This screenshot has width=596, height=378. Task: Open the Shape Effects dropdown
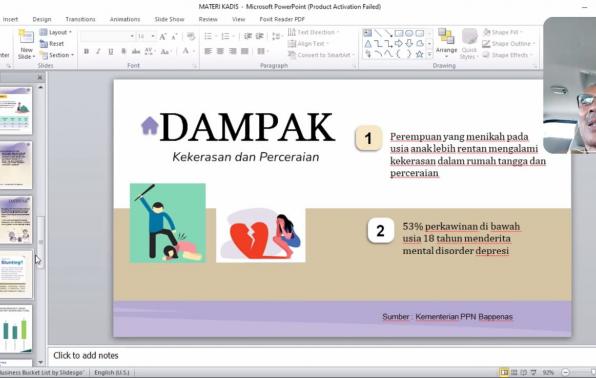point(507,55)
